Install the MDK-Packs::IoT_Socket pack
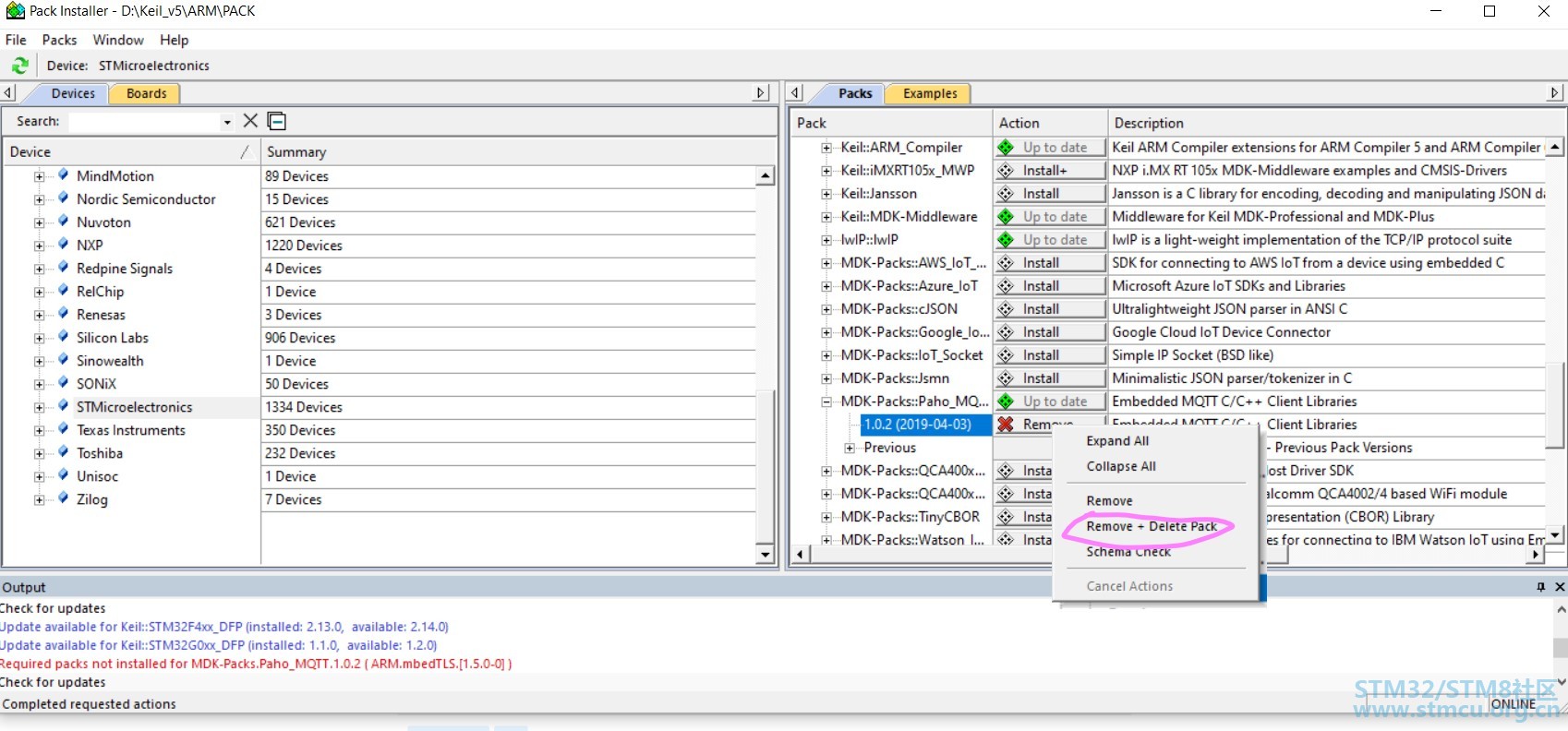1568x731 pixels. coord(1050,355)
